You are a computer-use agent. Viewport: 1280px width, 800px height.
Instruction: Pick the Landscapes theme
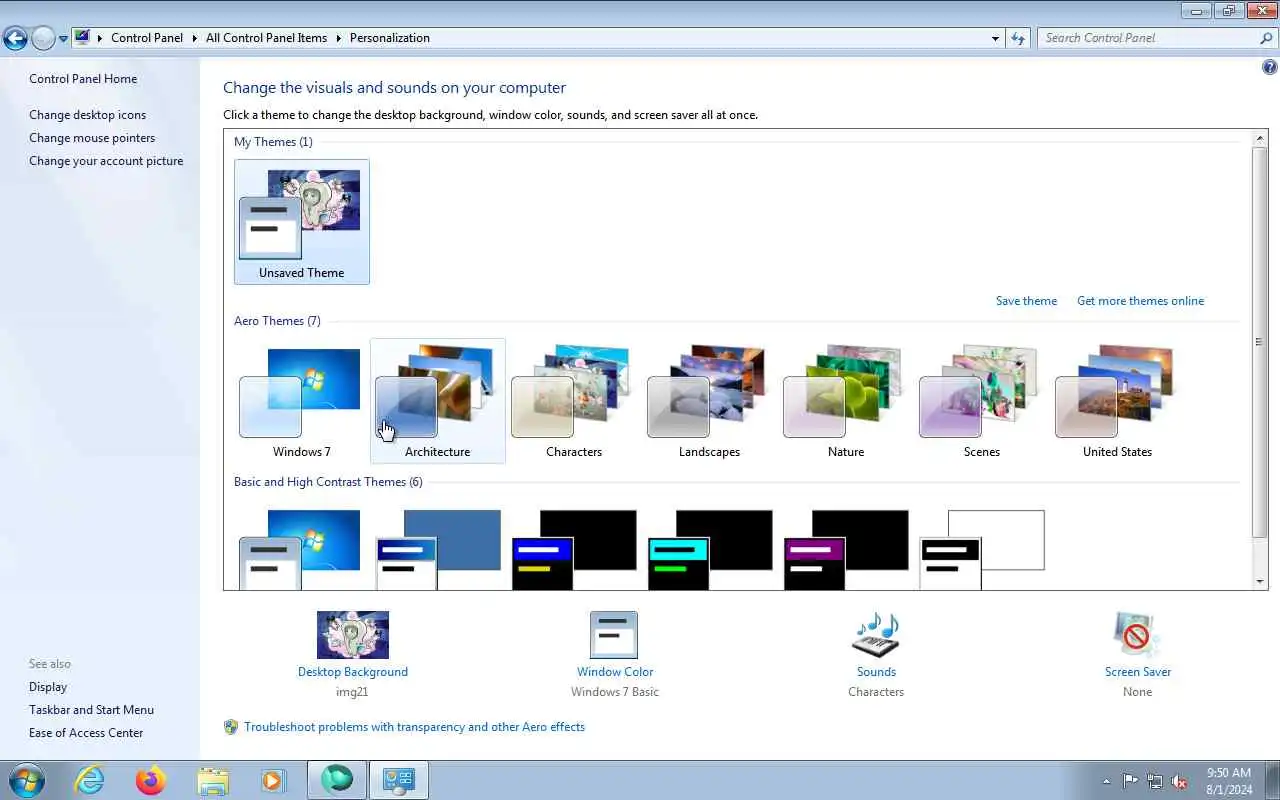coord(709,401)
